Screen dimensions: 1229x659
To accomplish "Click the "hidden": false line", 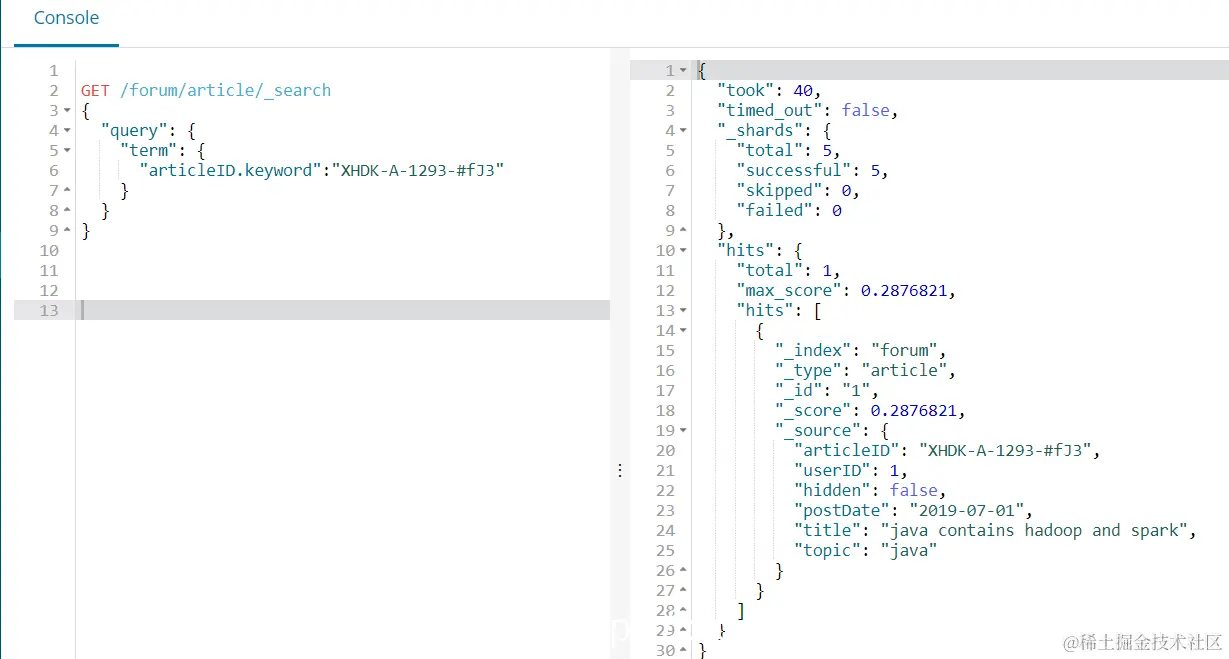I will coord(870,490).
